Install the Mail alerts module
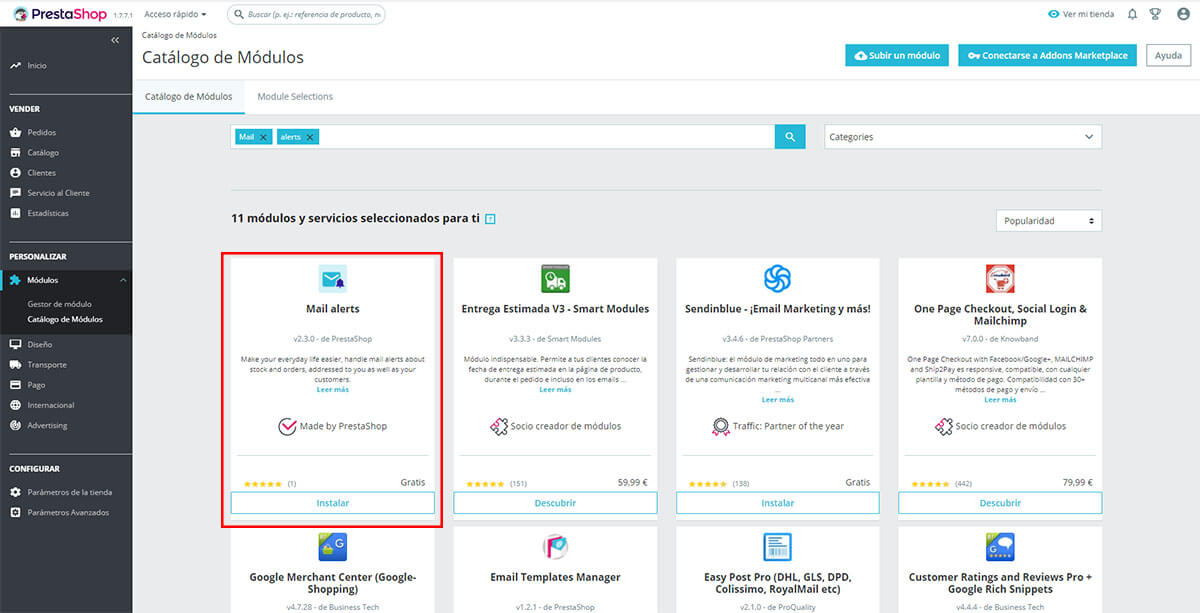The width and height of the screenshot is (1200, 613). (x=333, y=503)
